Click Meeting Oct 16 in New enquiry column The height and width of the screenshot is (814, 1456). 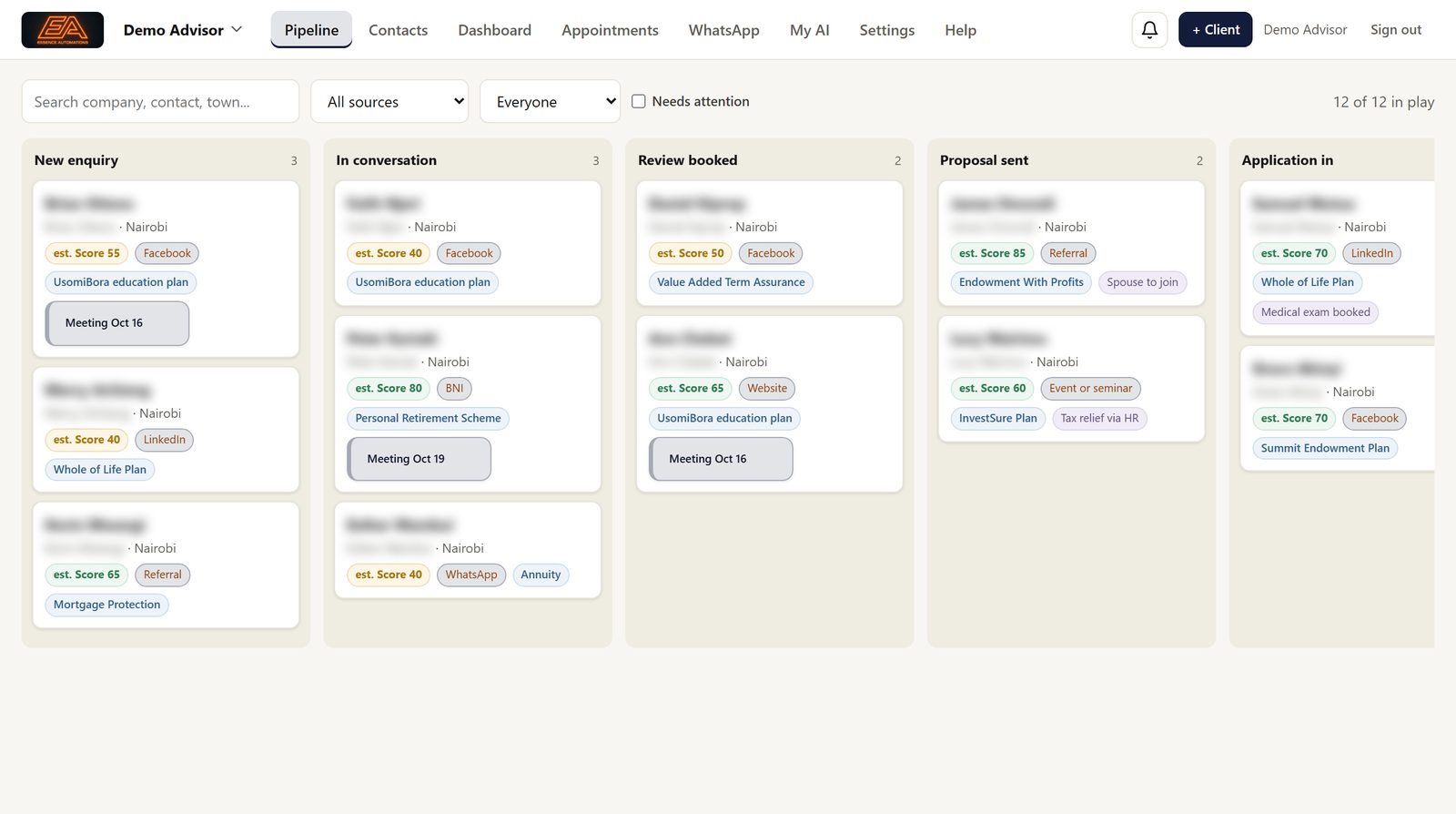[x=117, y=323]
